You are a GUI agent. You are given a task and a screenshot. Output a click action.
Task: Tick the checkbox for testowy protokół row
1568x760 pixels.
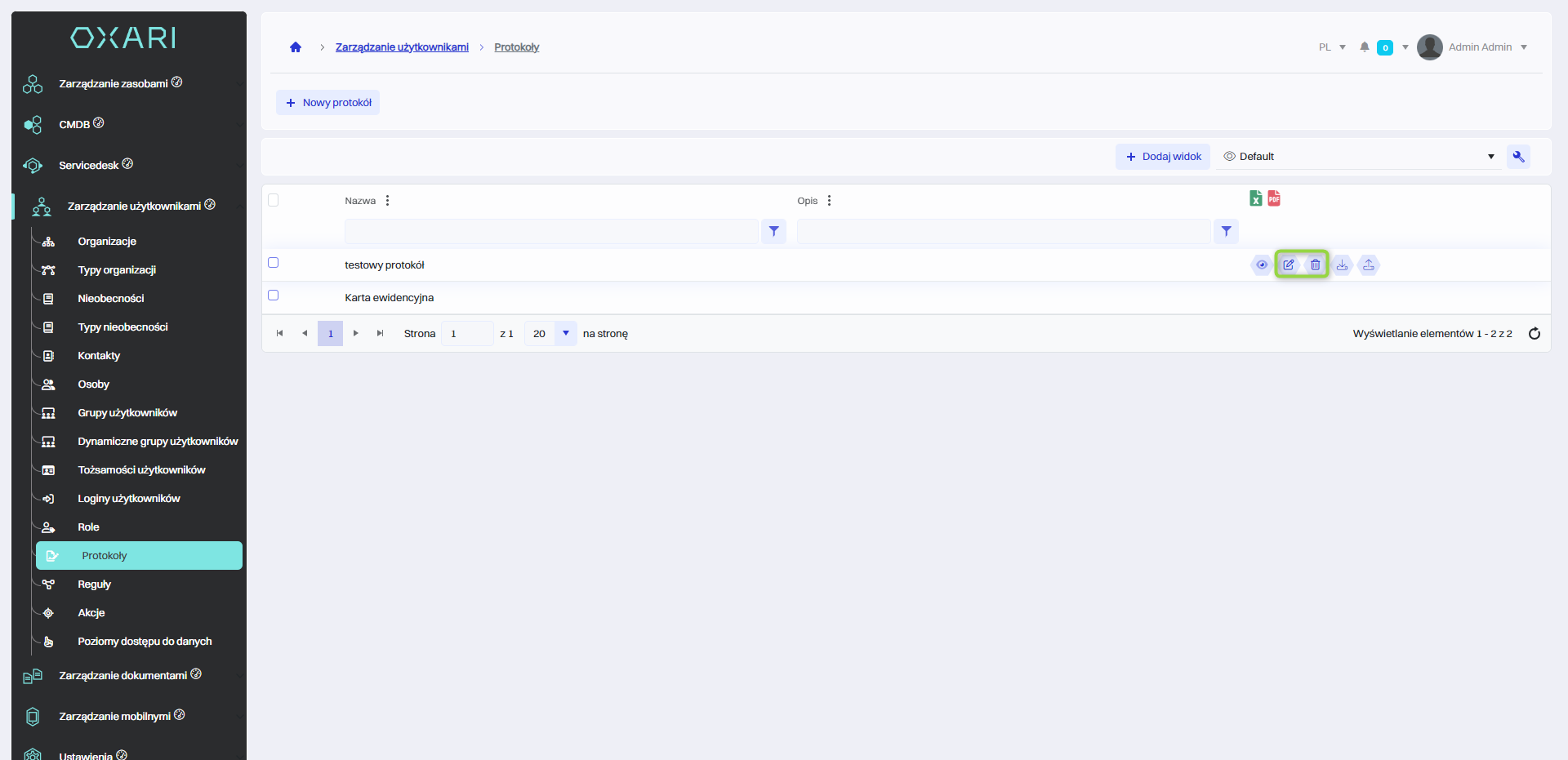tap(274, 263)
